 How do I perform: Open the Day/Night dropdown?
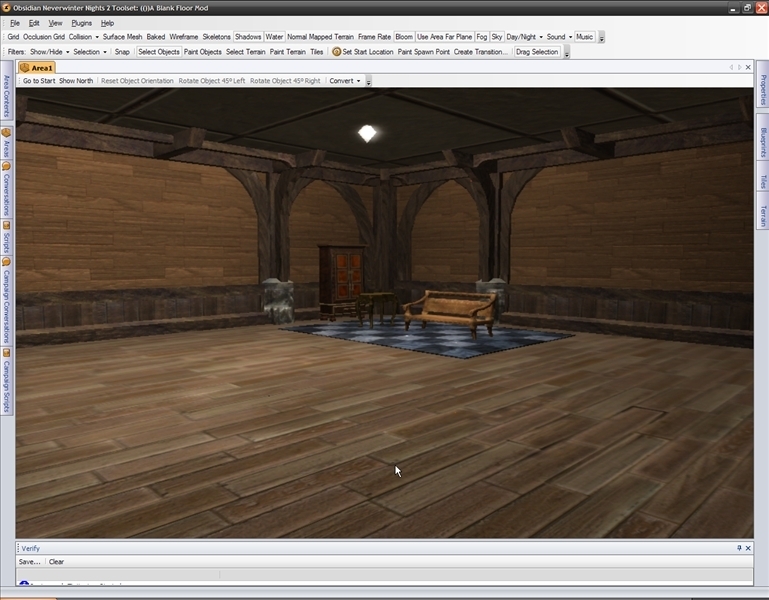(524, 37)
